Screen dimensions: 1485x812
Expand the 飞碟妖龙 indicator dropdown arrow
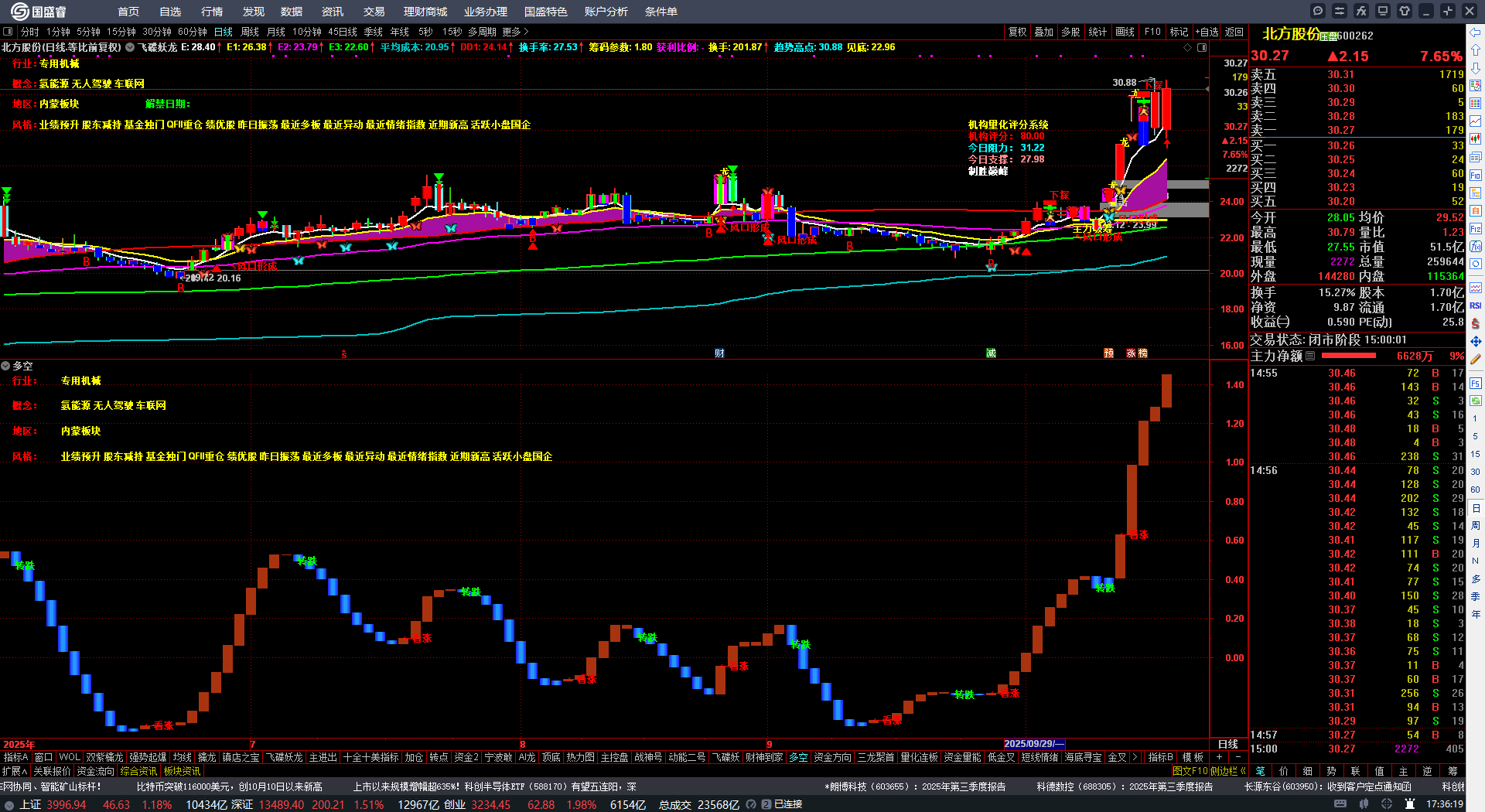point(131,47)
